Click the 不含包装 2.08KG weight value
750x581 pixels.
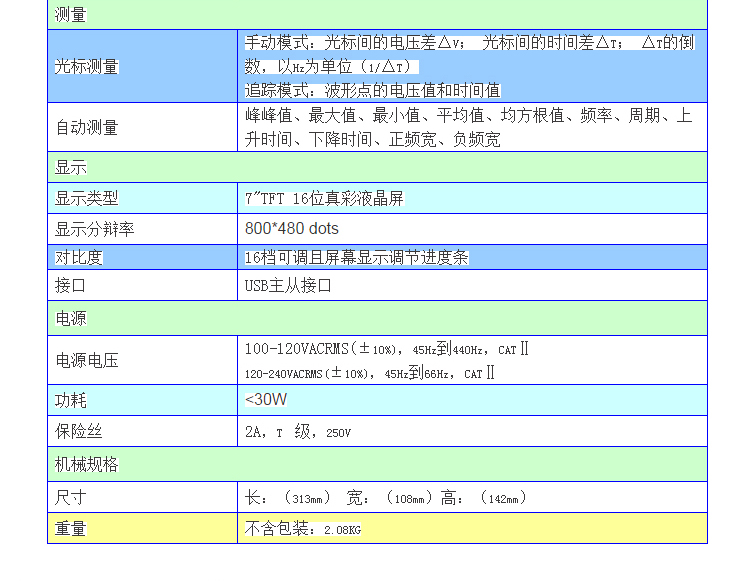click(303, 528)
